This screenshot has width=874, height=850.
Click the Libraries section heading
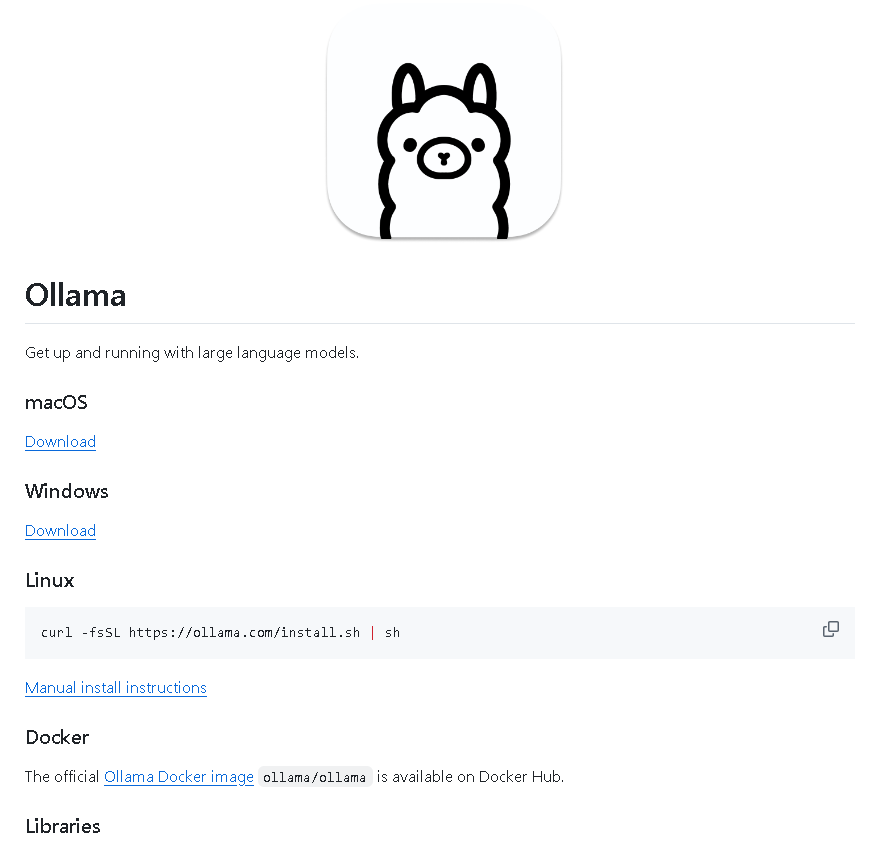[62, 826]
